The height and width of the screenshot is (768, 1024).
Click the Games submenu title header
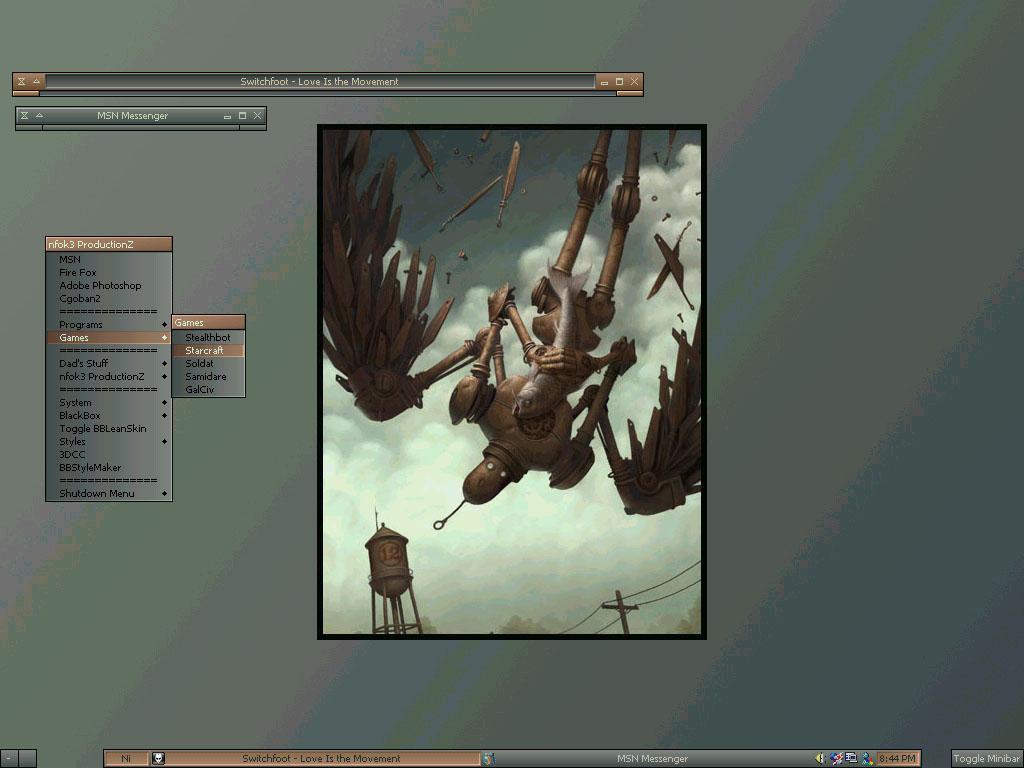point(208,323)
